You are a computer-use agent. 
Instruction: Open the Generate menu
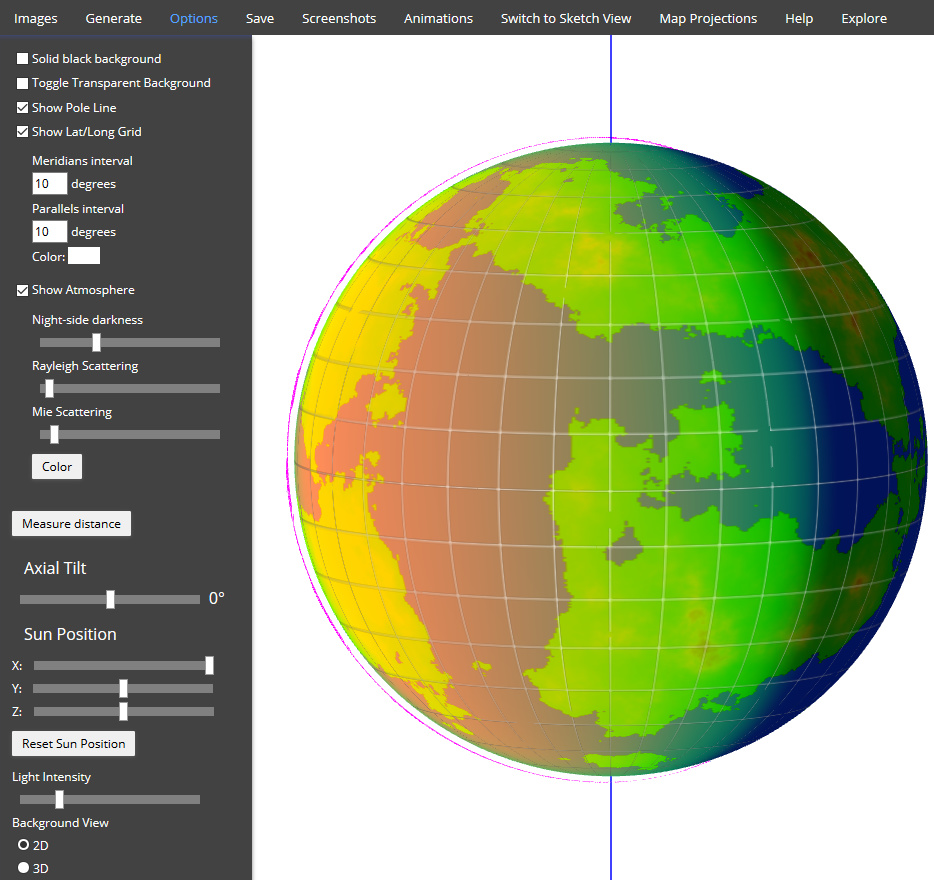[113, 18]
